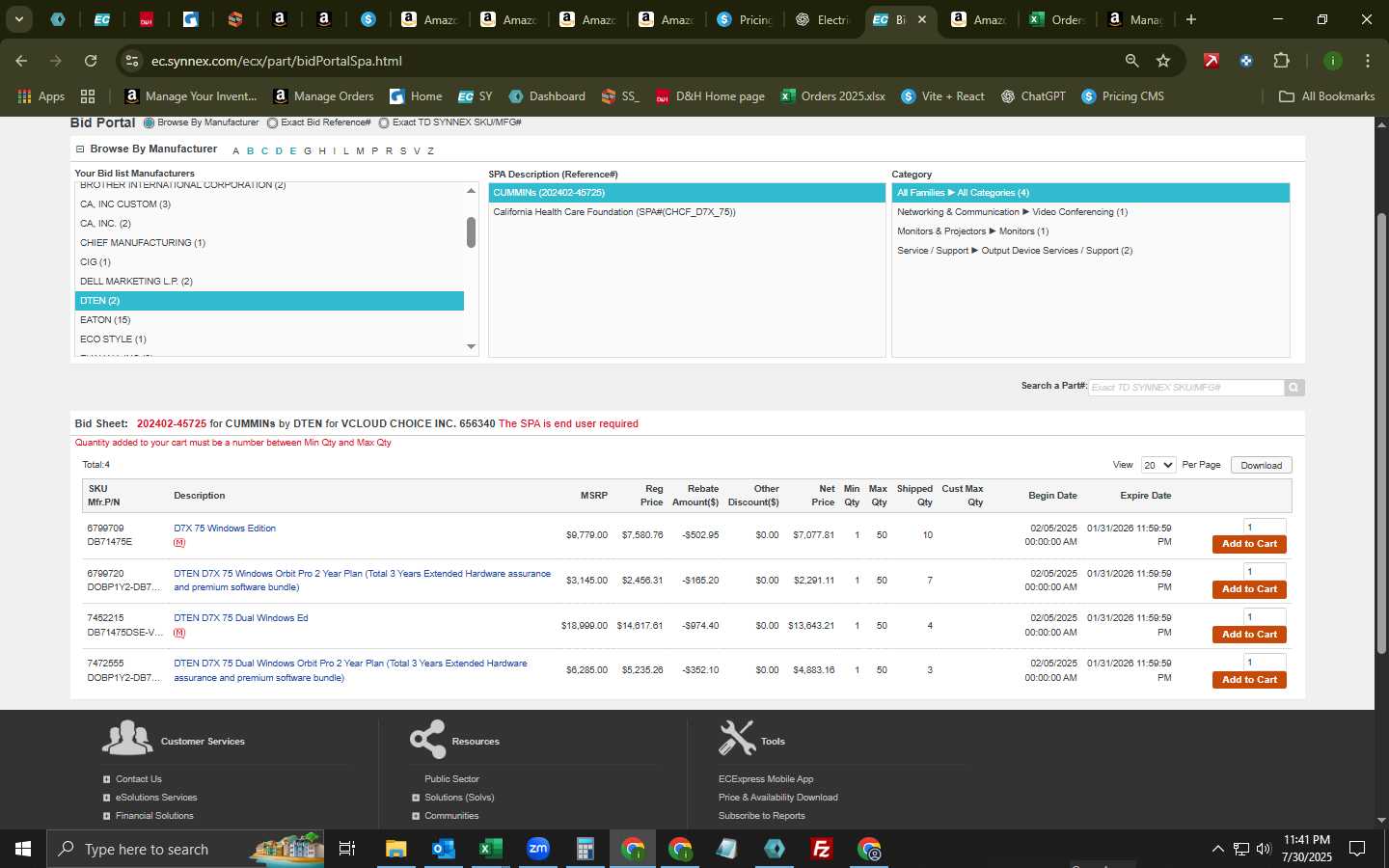
Task: Open Chrome extensions puzzle icon
Action: click(1281, 61)
